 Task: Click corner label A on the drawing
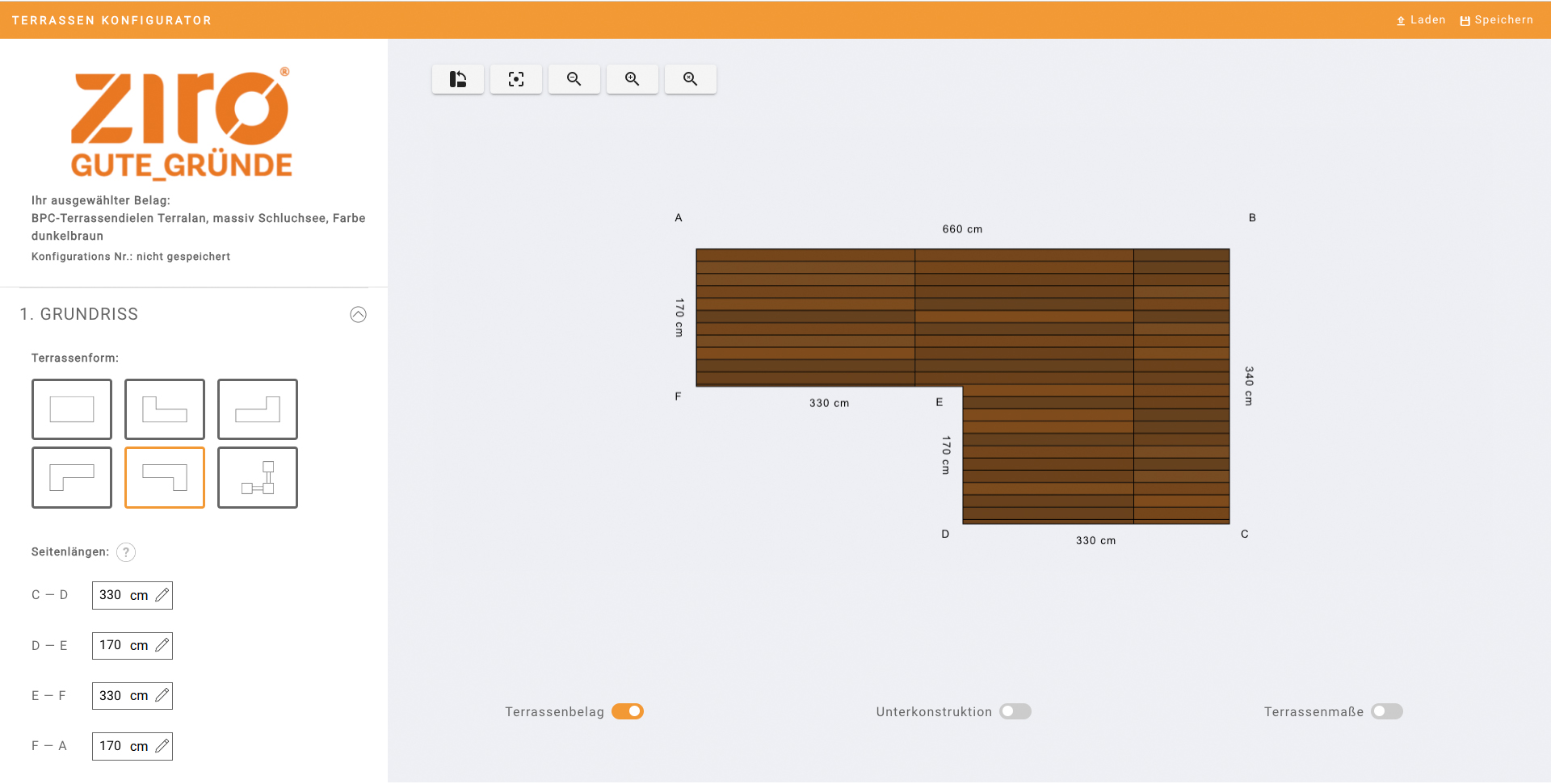[x=679, y=218]
